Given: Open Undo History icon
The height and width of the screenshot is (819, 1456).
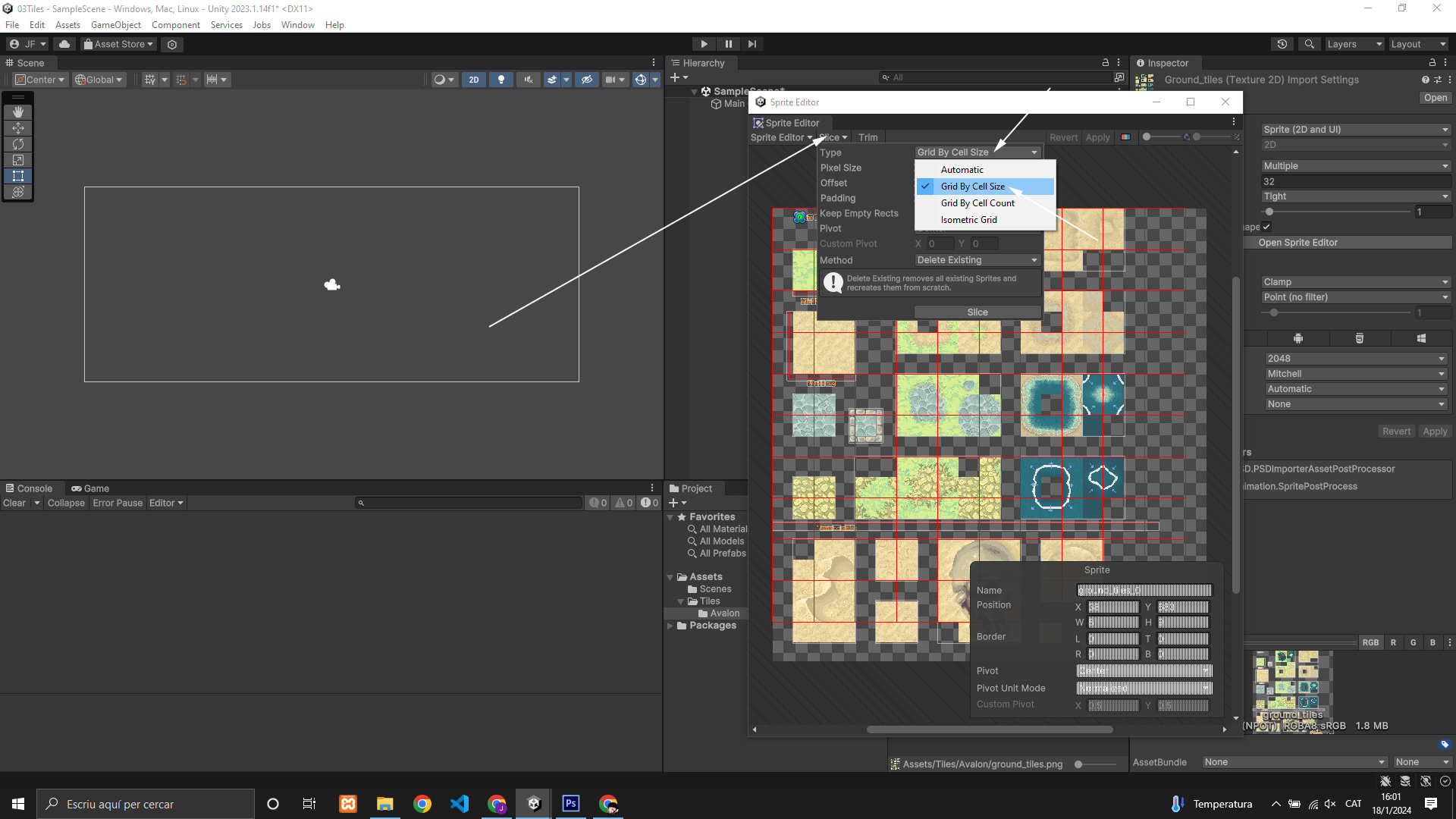Looking at the screenshot, I should (1282, 44).
